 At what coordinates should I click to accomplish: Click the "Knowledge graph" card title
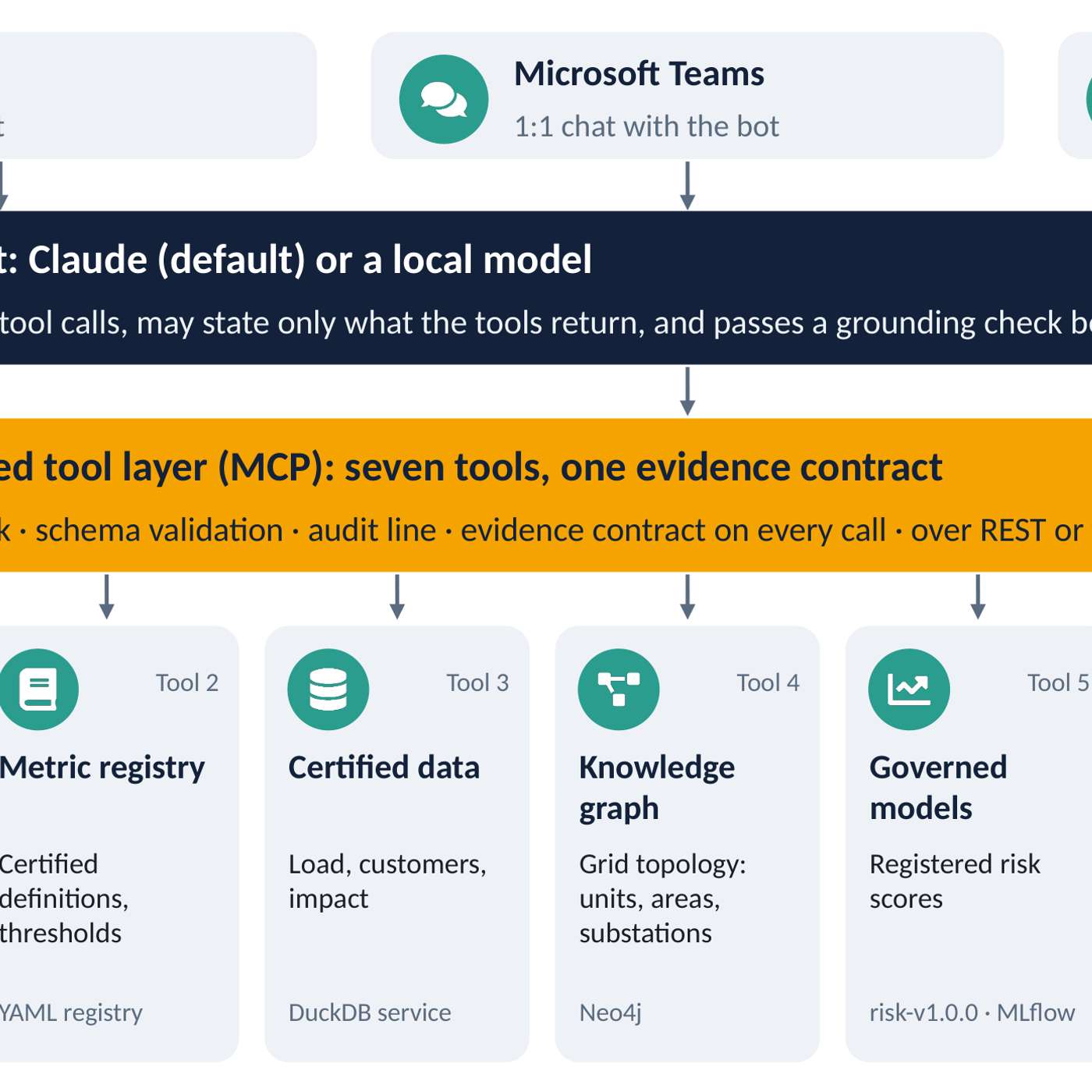click(657, 788)
